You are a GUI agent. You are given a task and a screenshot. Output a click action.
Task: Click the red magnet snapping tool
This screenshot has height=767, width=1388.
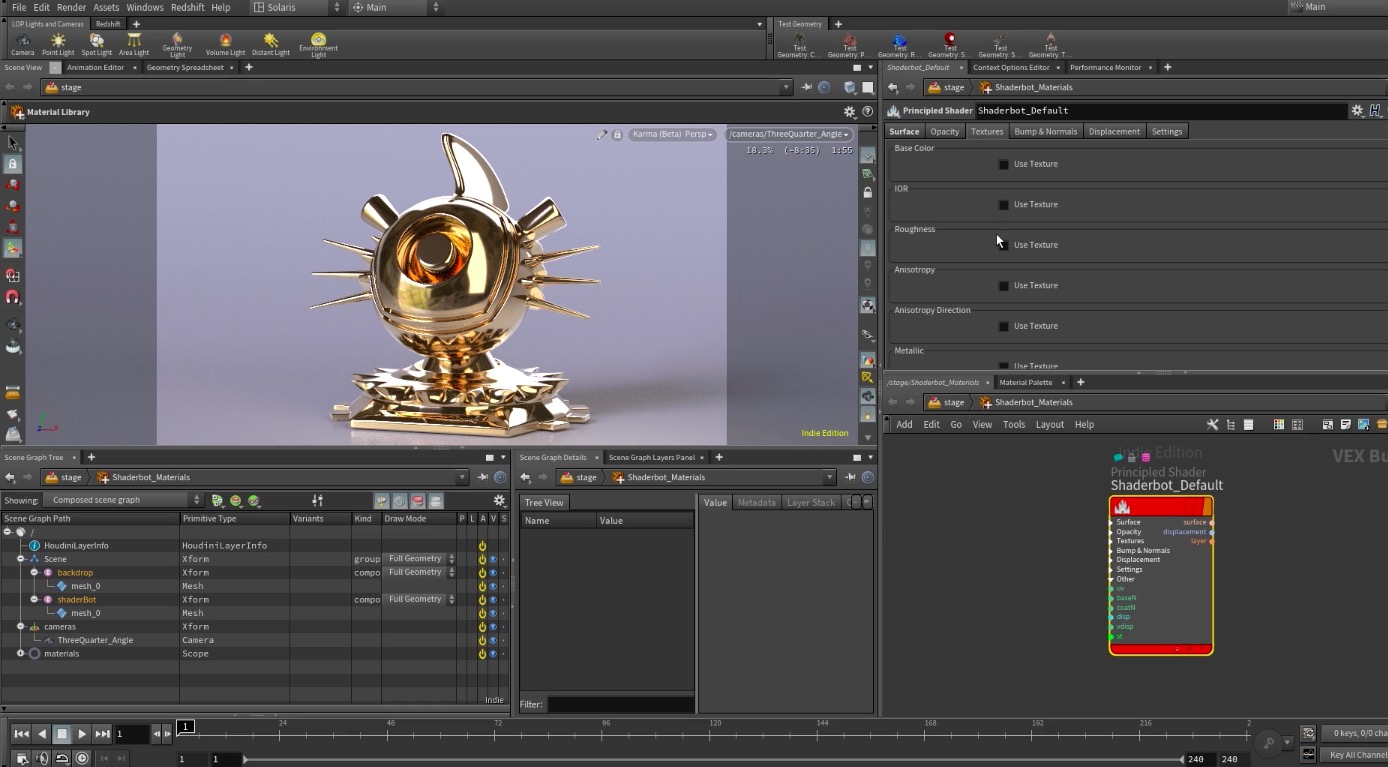(x=13, y=297)
